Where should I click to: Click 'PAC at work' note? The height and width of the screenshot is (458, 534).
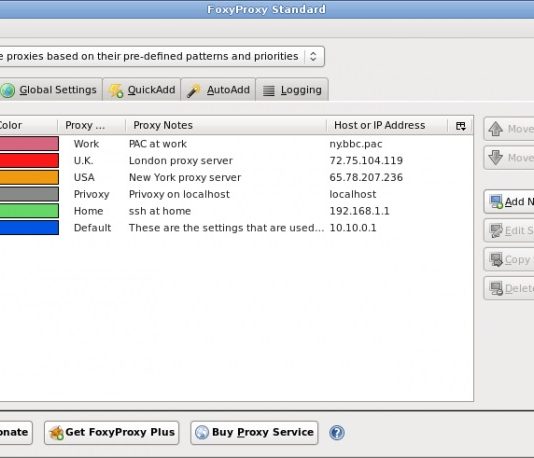pyautogui.click(x=158, y=144)
